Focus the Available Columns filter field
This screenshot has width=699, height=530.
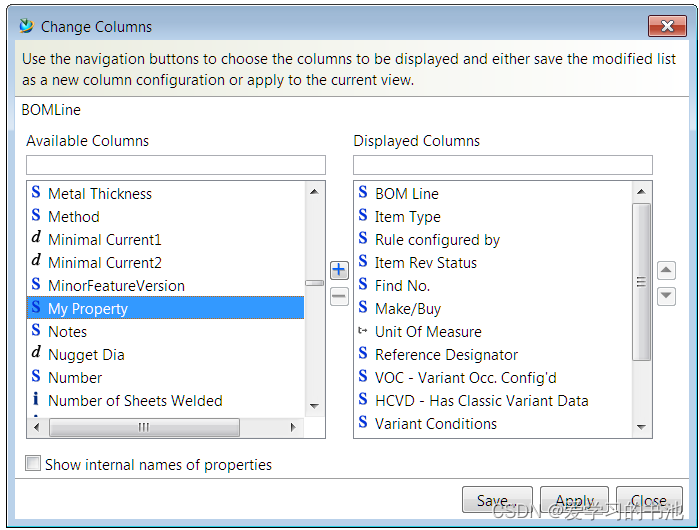click(x=176, y=165)
